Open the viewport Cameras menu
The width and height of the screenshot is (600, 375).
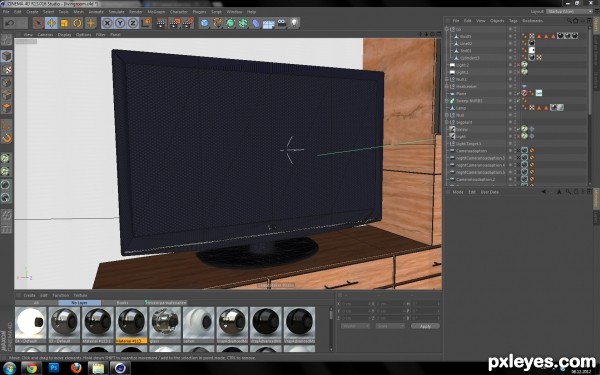click(x=45, y=34)
